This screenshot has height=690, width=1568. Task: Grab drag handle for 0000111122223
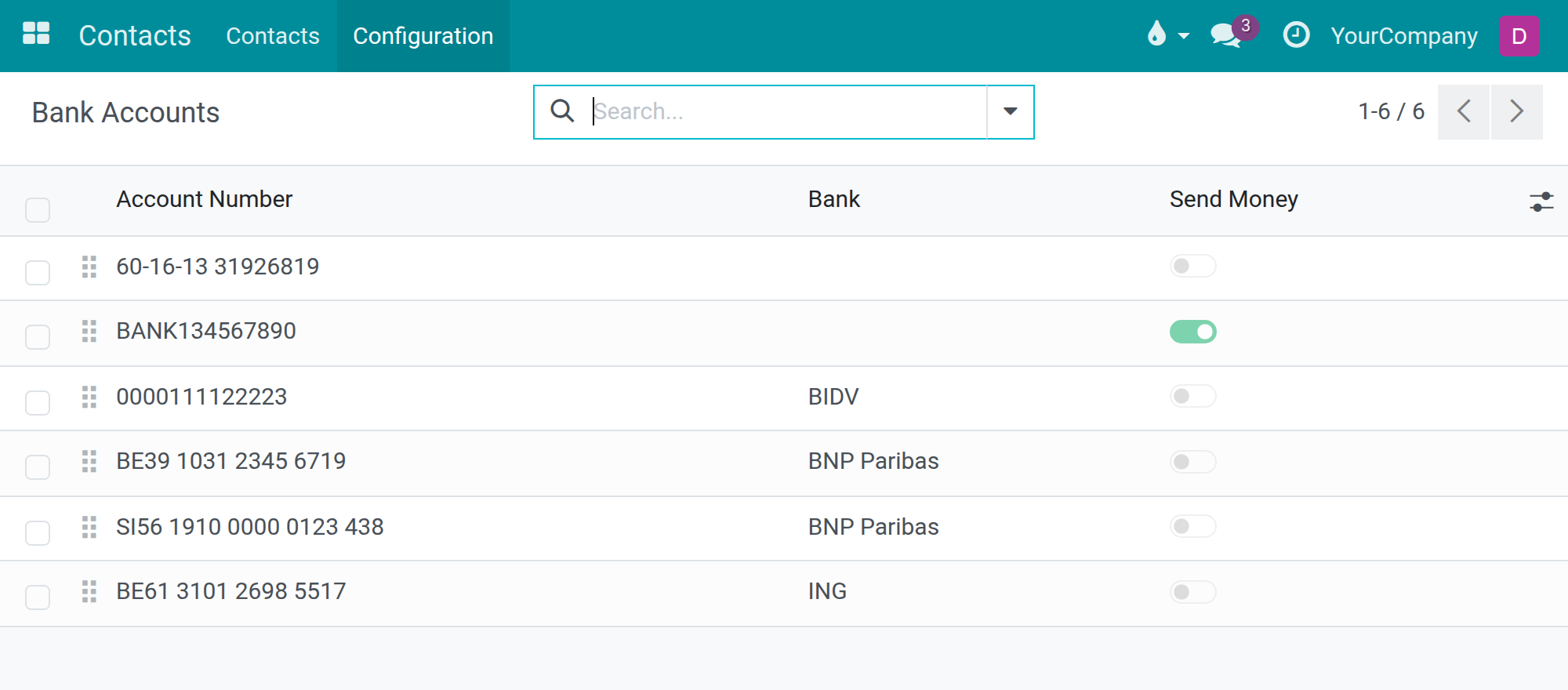point(89,397)
